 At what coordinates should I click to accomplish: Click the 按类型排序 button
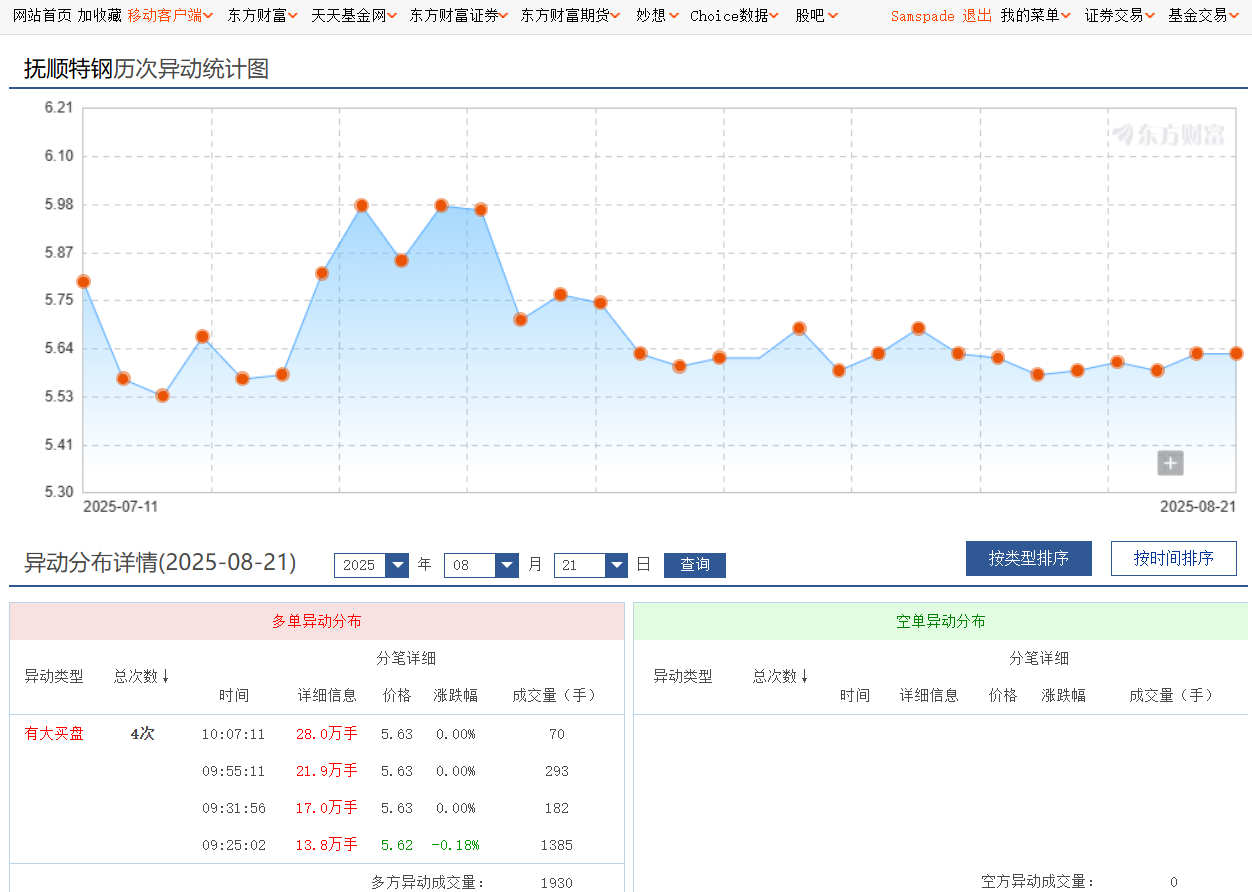click(x=1028, y=558)
